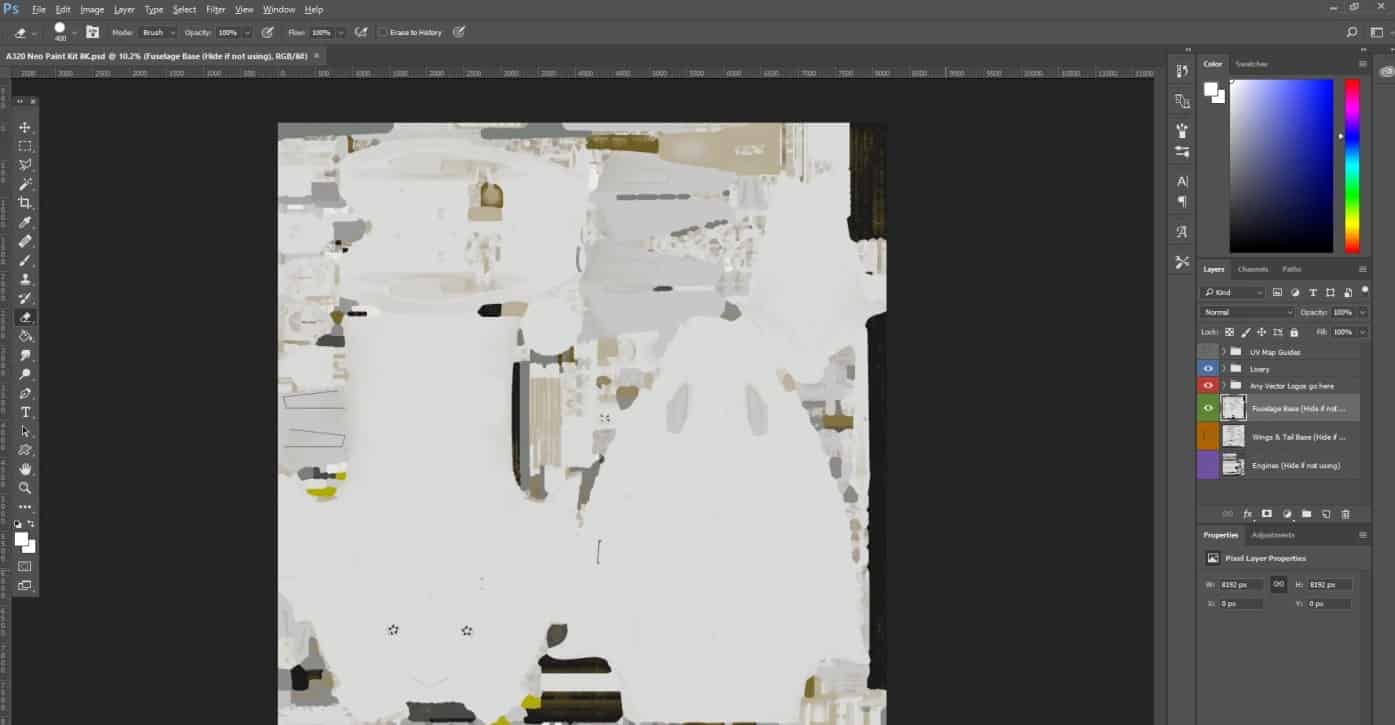Open the layer blend mode dropdown
This screenshot has height=725, width=1395.
tap(1247, 313)
